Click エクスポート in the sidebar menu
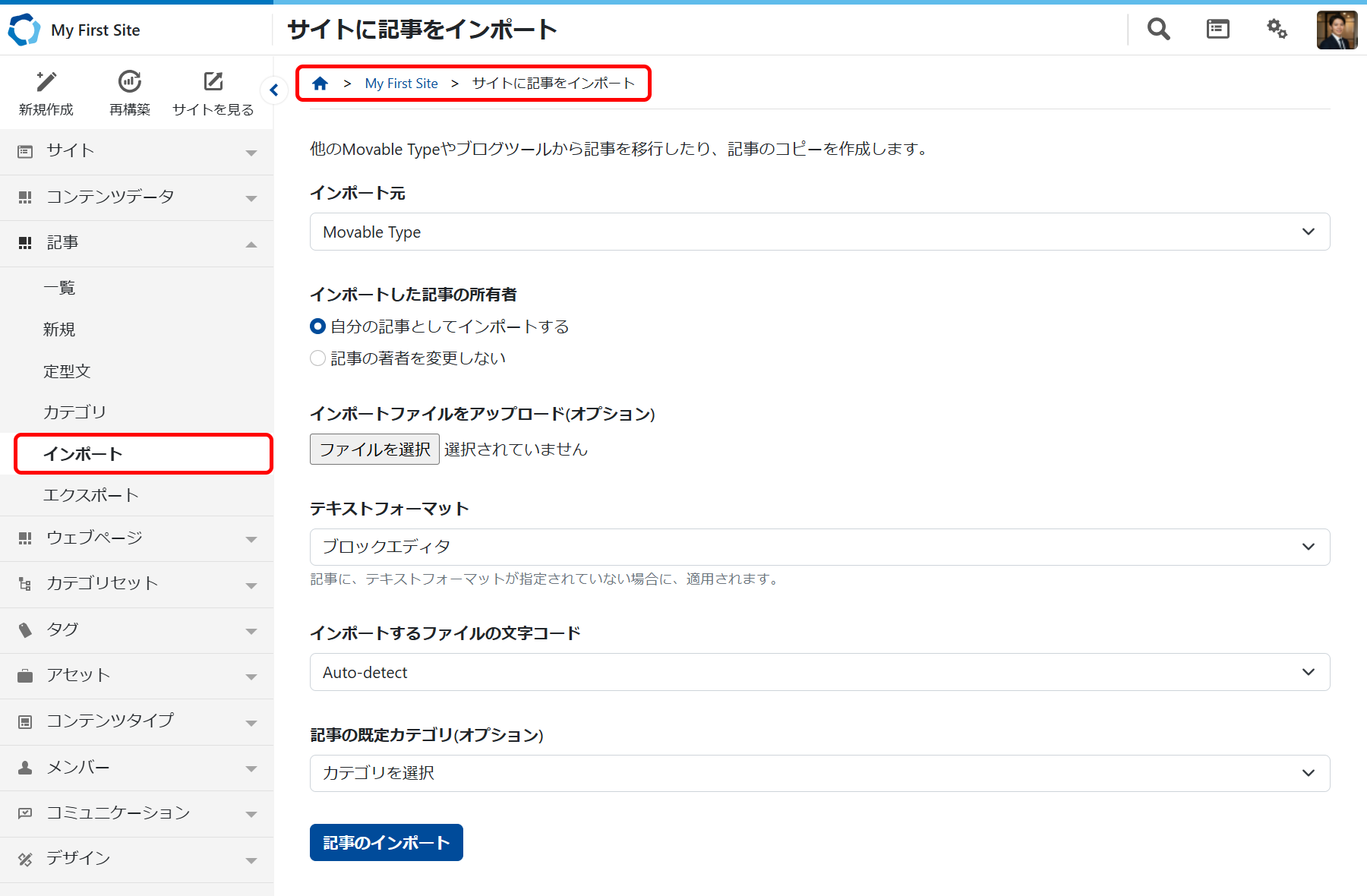 coord(91,495)
